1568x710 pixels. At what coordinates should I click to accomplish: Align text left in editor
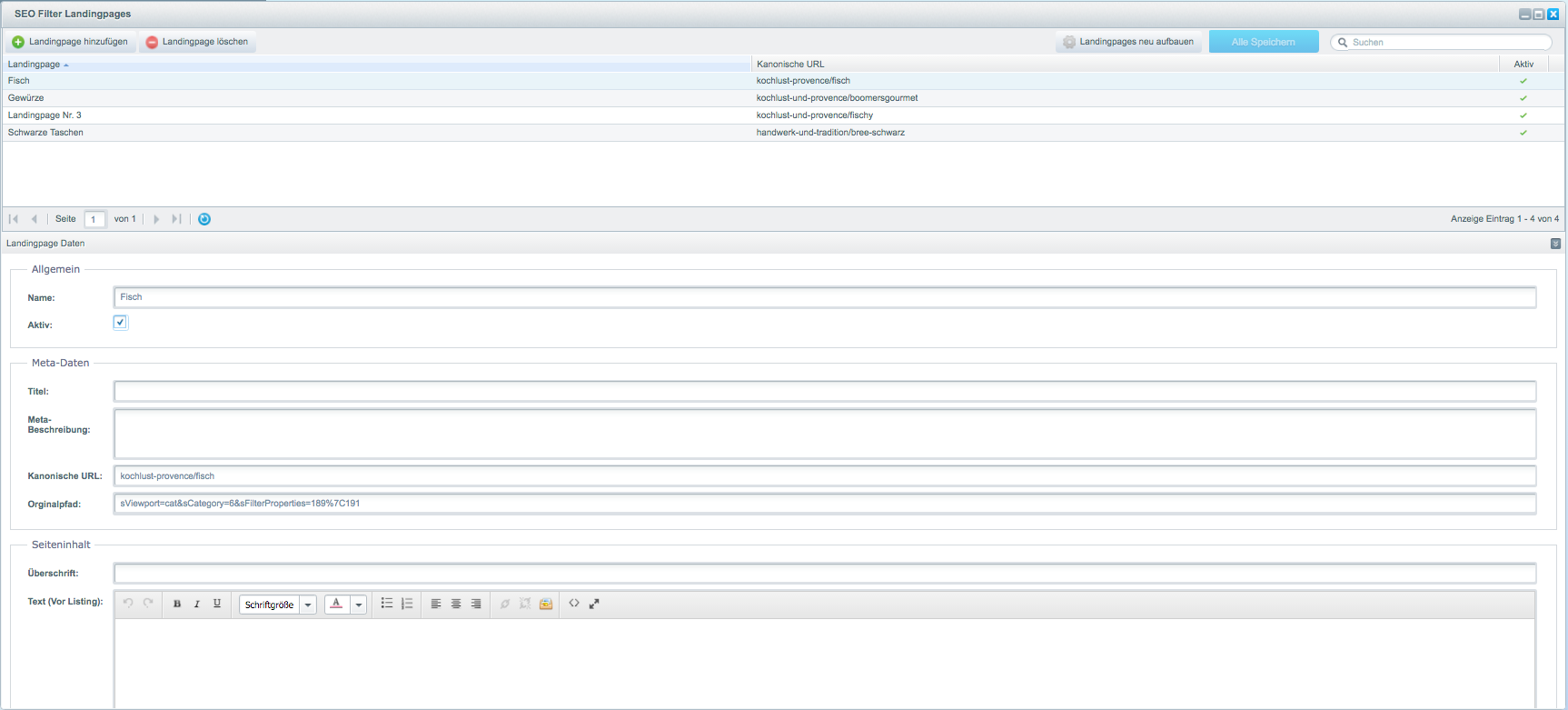(x=436, y=604)
